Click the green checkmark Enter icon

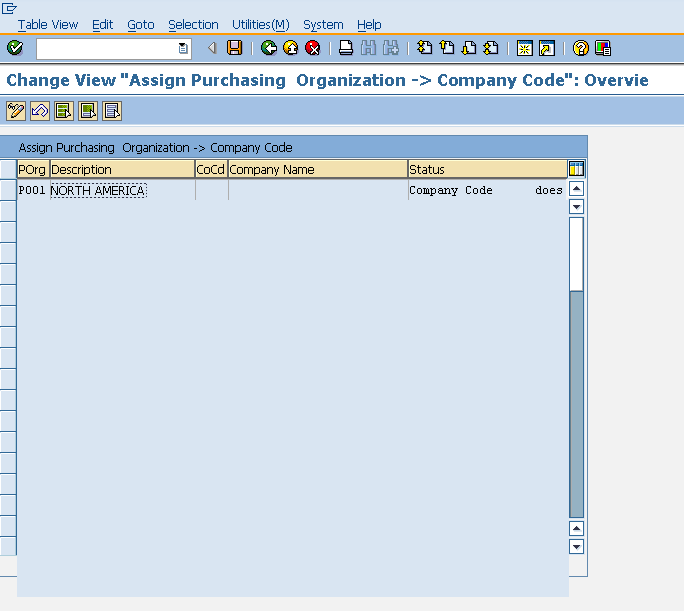[15, 48]
